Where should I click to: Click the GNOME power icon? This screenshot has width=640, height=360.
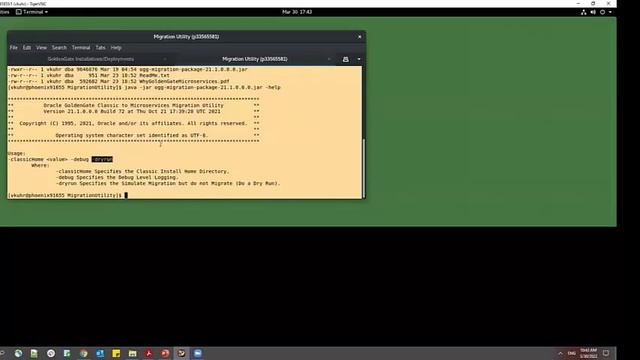point(602,12)
